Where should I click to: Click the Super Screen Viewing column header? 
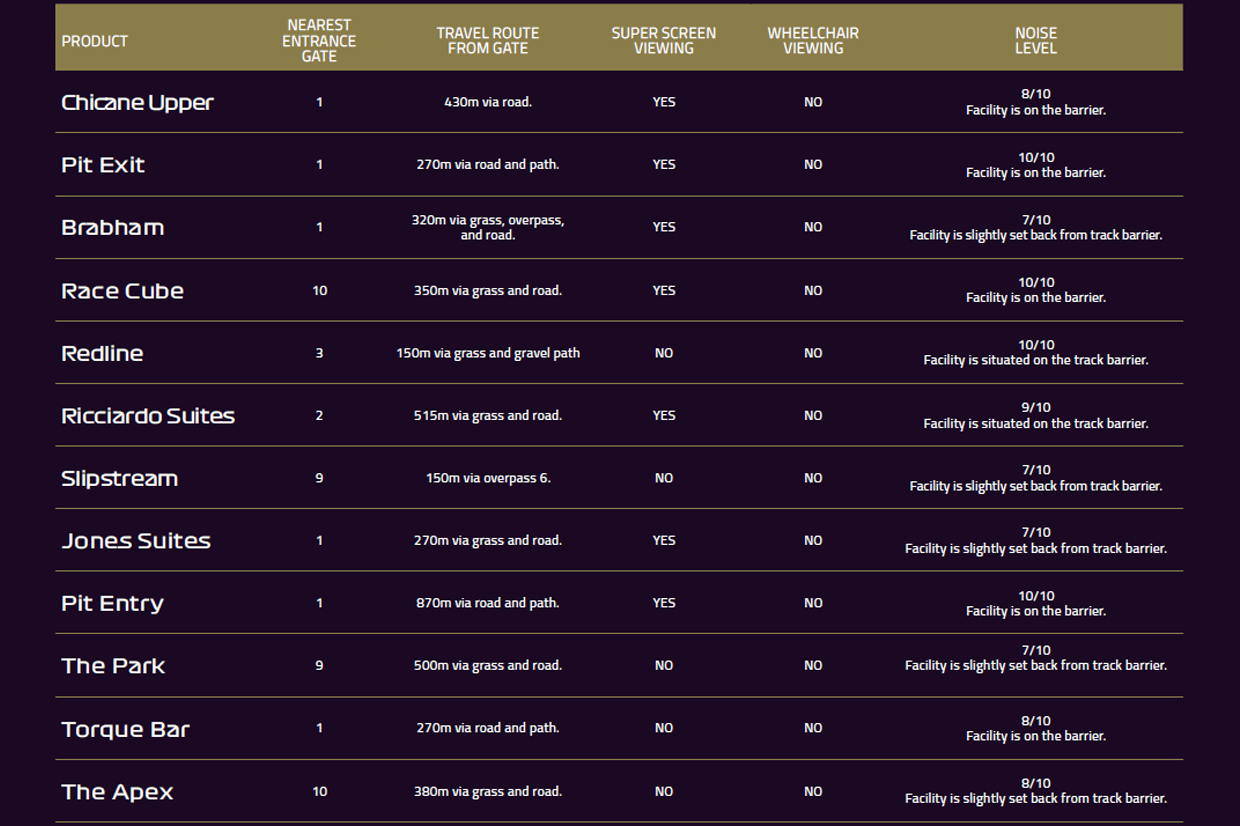coord(663,41)
